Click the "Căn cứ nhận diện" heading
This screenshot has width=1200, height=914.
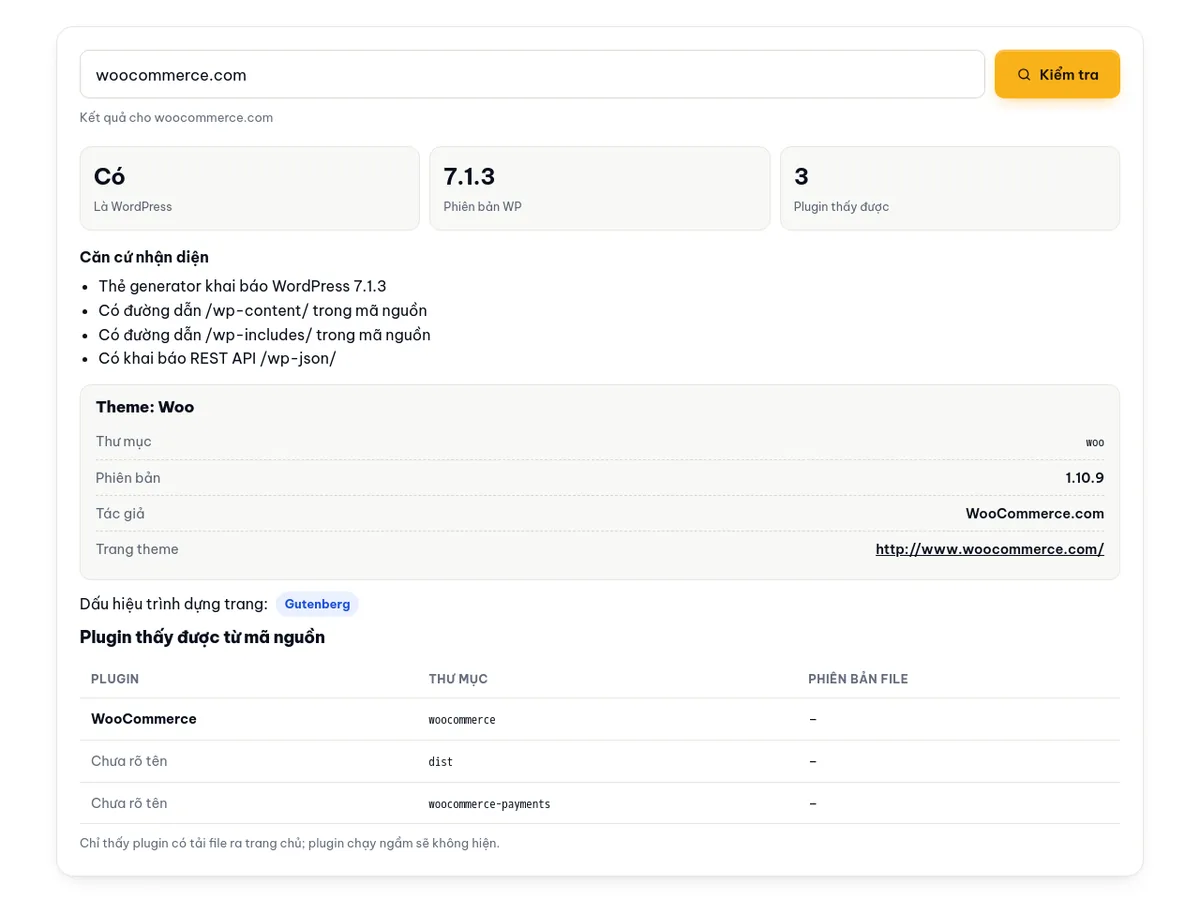pos(144,257)
